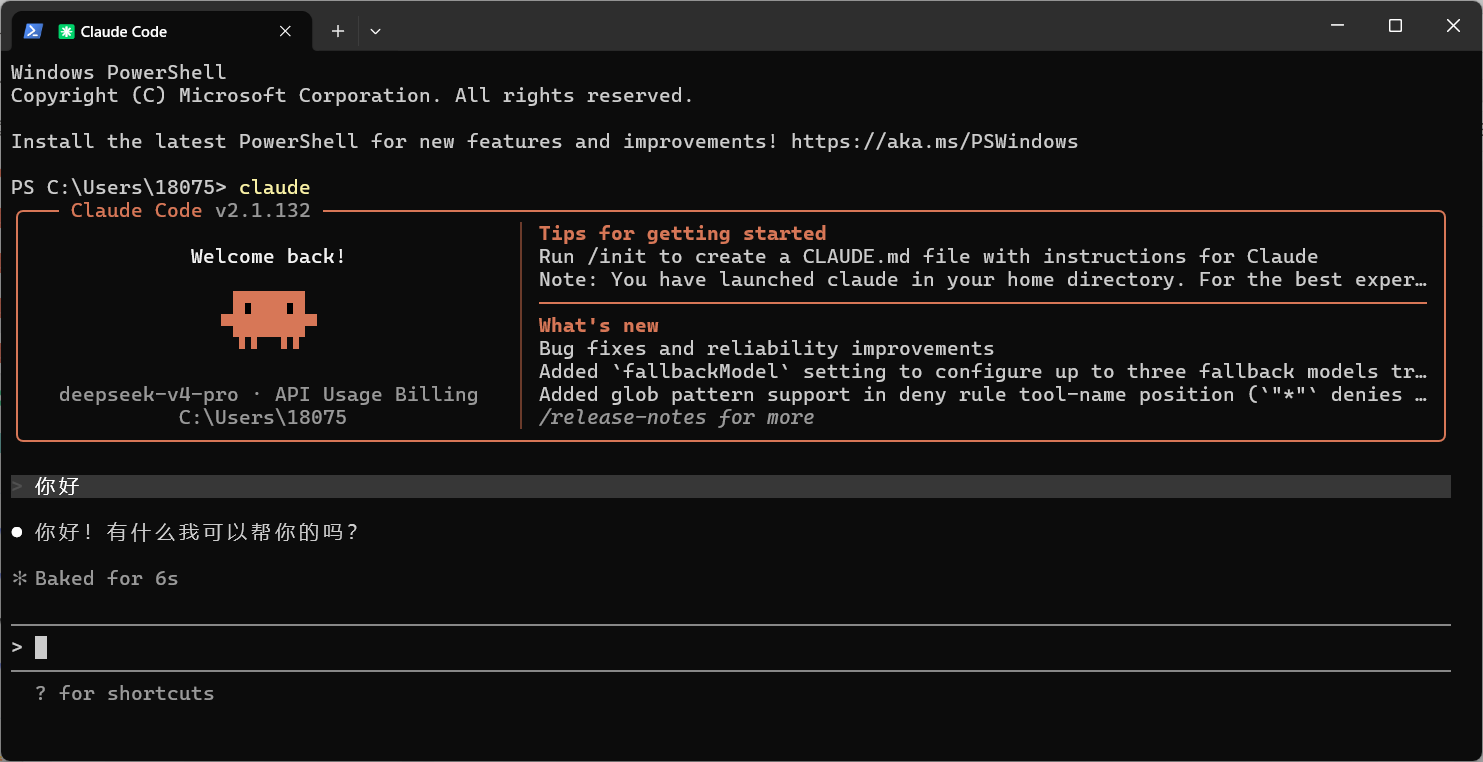The height and width of the screenshot is (762, 1483).
Task: Click the 'Baked for 6s' status text
Action: click(106, 578)
